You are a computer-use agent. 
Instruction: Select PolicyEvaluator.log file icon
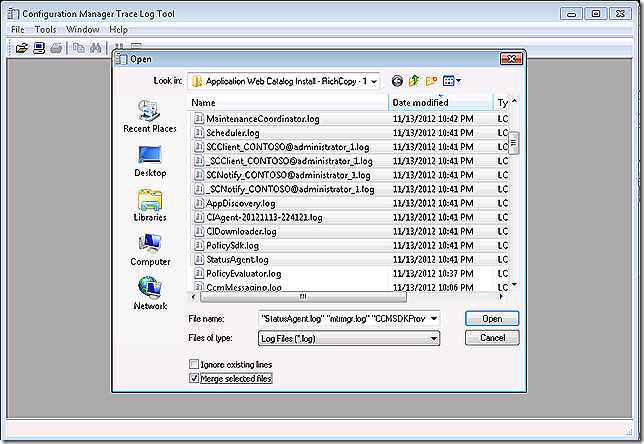[199, 273]
